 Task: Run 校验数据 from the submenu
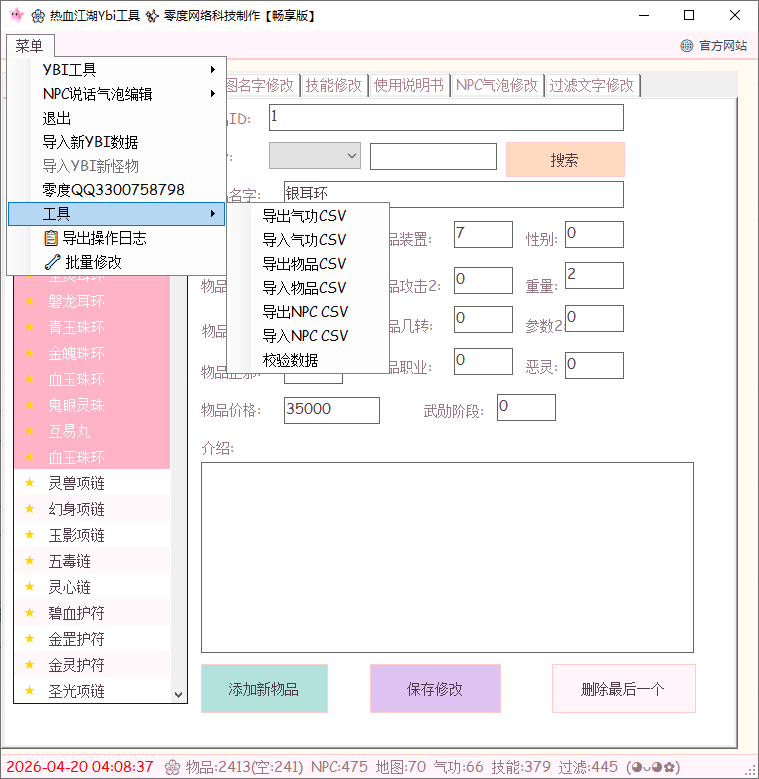(308, 360)
